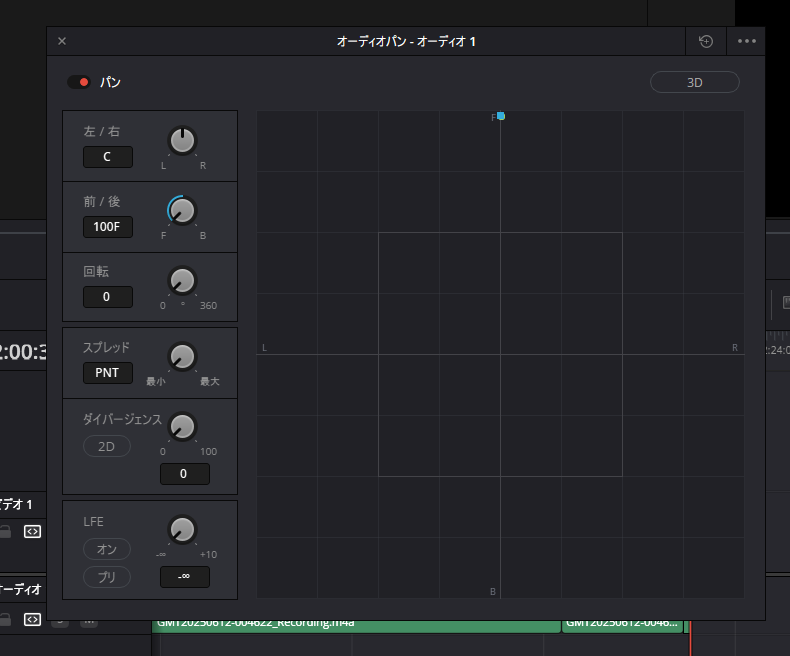Click the LFE level knob

click(x=182, y=529)
